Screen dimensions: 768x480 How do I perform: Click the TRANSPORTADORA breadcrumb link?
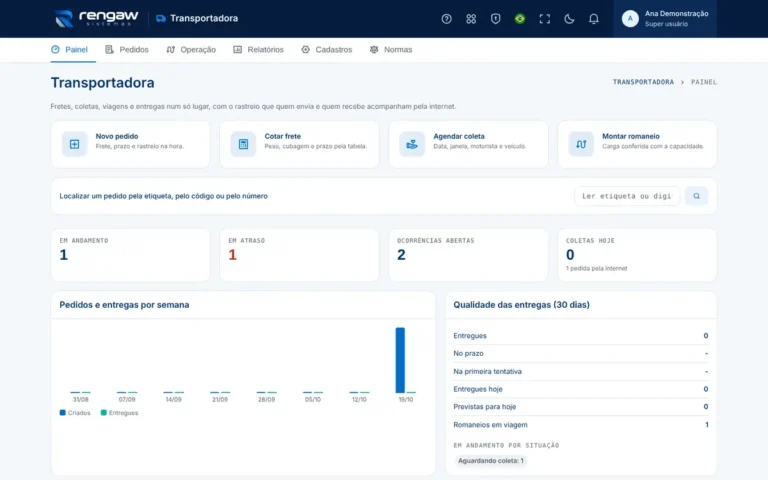point(643,82)
